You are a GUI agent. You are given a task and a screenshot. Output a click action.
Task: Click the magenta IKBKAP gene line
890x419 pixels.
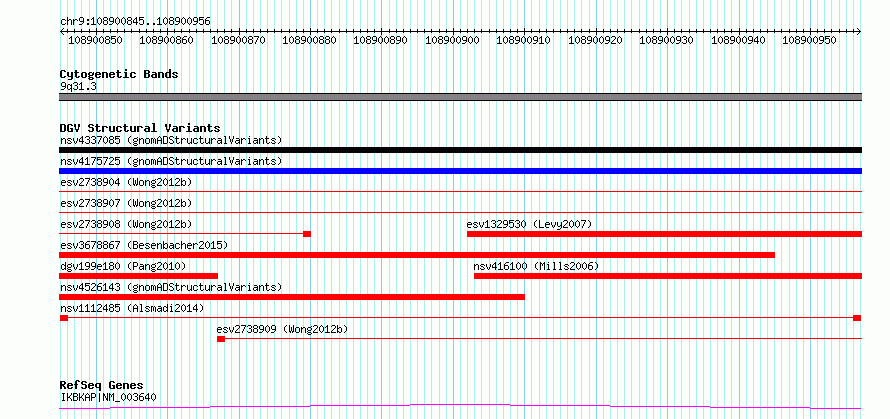tap(460, 407)
